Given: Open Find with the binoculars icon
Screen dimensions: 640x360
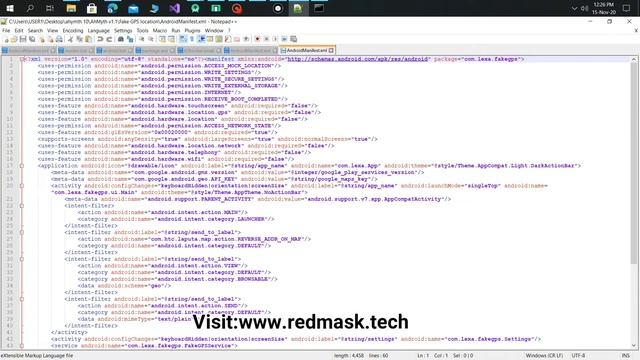Looking at the screenshot, I should 121,39.
